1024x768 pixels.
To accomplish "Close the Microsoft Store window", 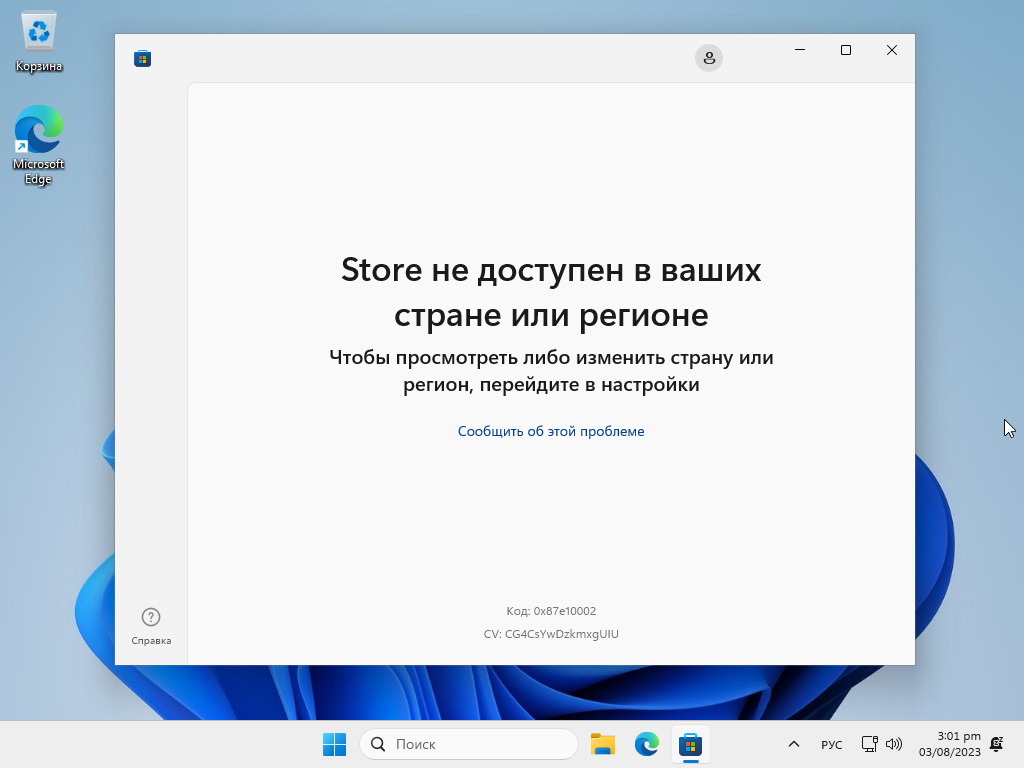I will (x=891, y=49).
